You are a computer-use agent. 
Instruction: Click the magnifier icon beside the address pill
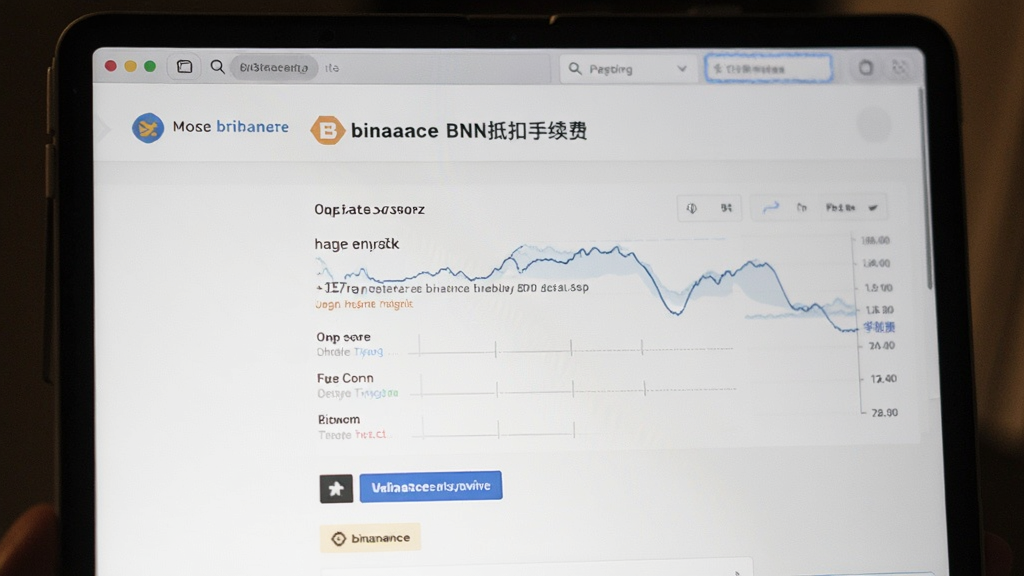tap(217, 67)
